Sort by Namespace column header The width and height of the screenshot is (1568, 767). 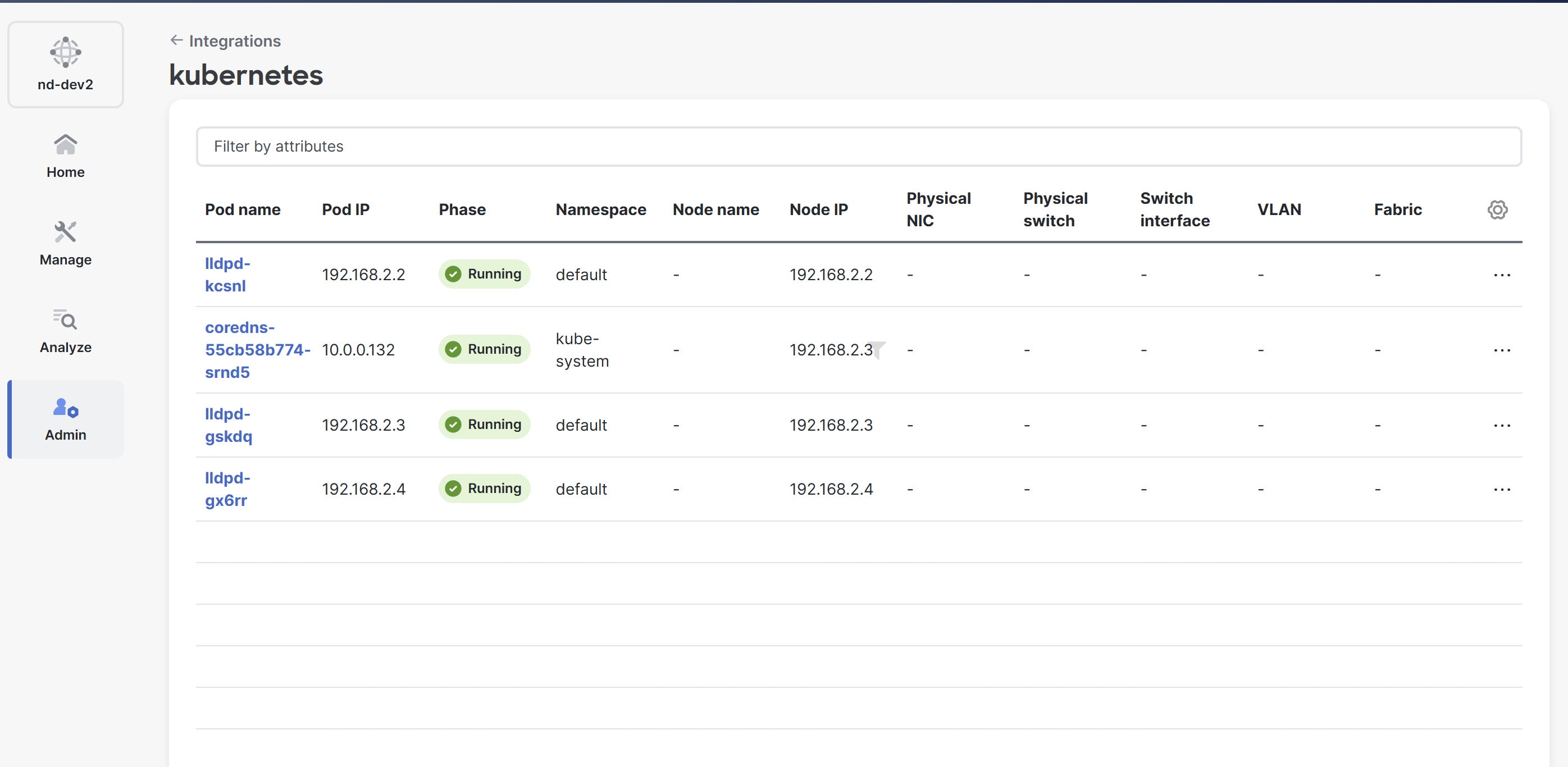pos(601,210)
